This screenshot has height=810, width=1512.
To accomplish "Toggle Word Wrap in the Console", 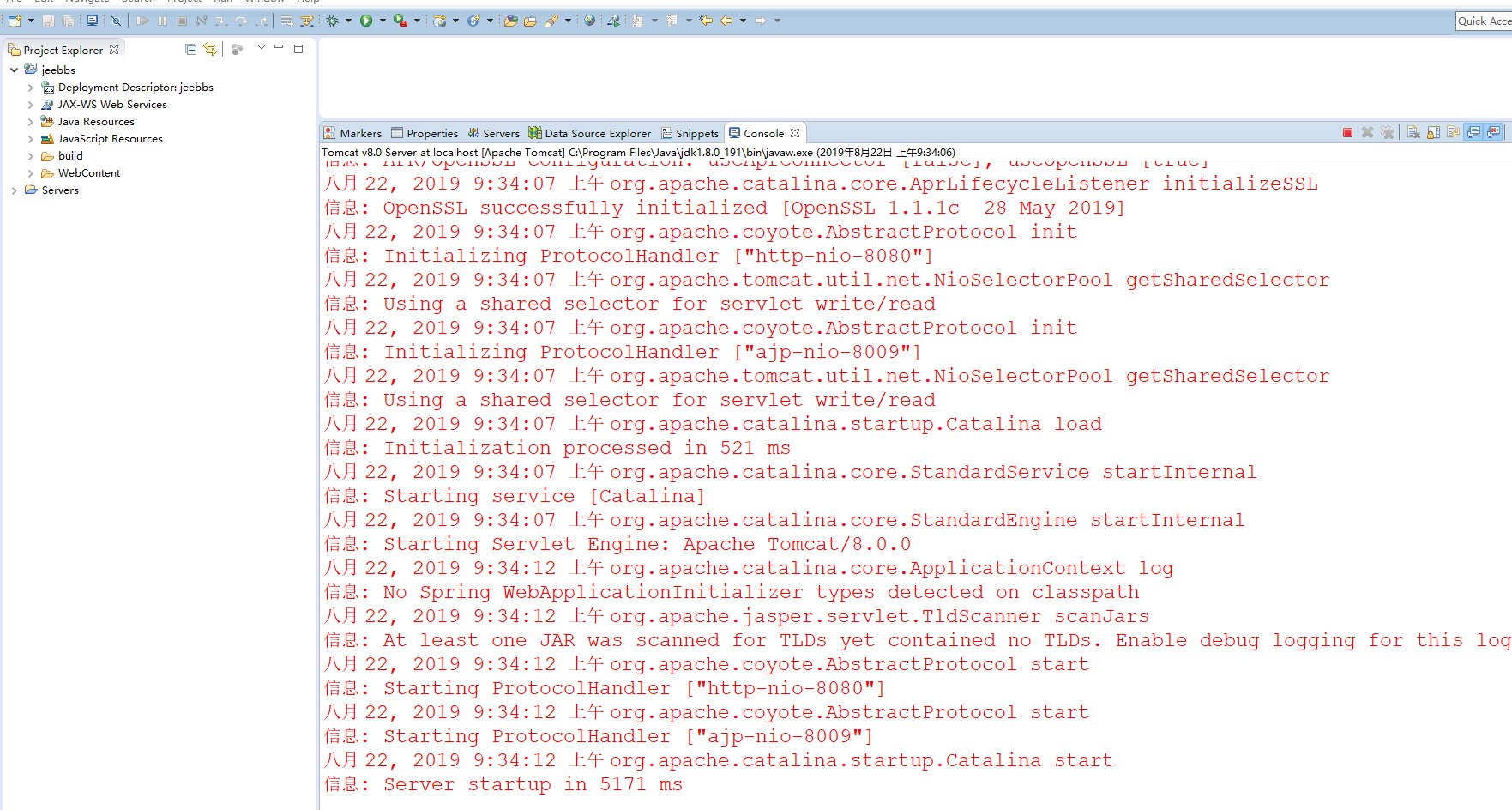I will point(1453,132).
